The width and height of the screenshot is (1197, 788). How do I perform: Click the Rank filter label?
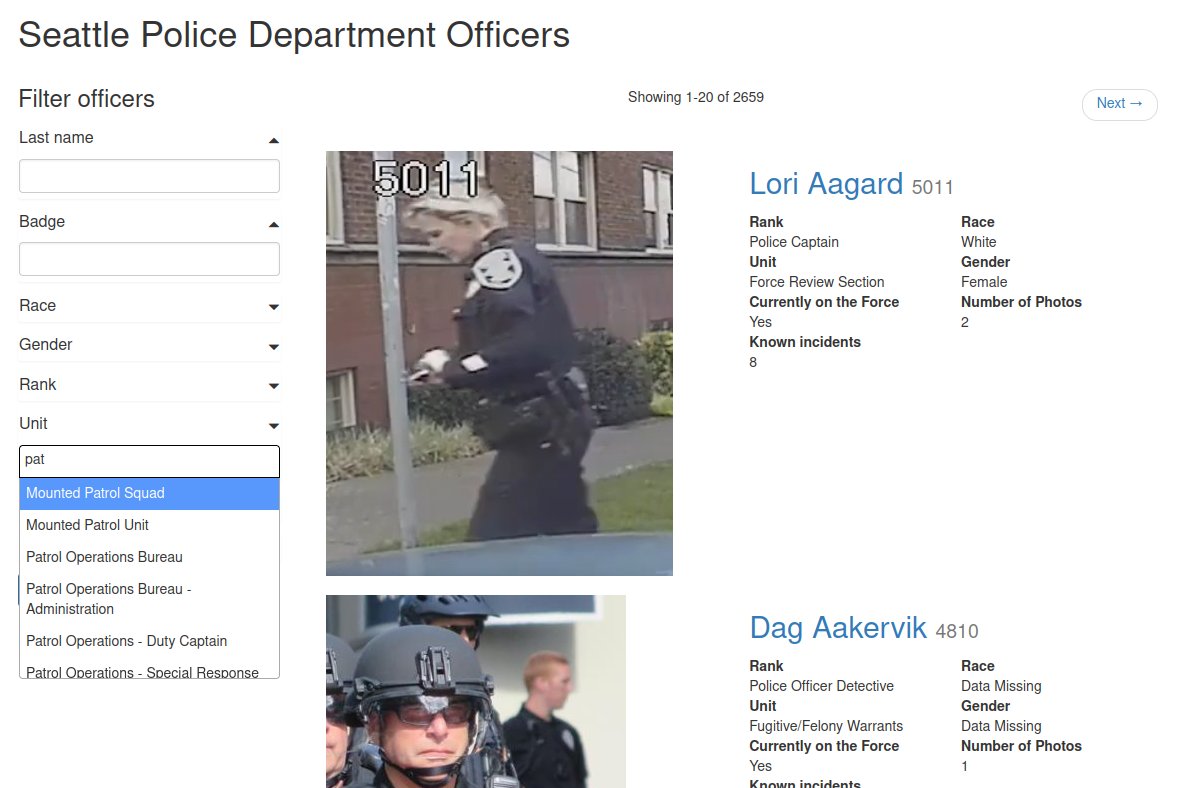point(37,384)
